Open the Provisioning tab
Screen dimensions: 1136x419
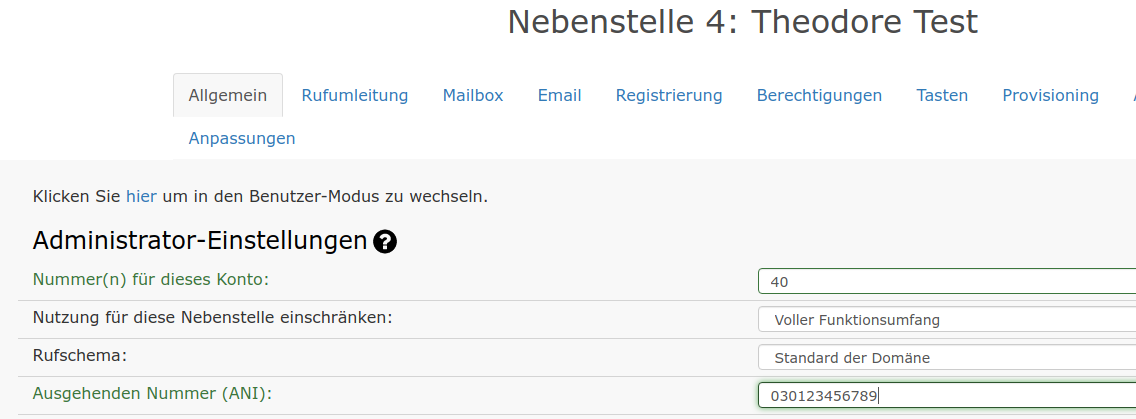click(x=1050, y=96)
